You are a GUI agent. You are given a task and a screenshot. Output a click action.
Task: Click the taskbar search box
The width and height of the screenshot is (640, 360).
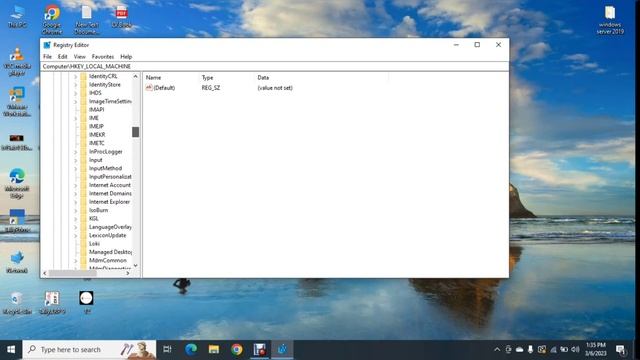[x=89, y=350]
